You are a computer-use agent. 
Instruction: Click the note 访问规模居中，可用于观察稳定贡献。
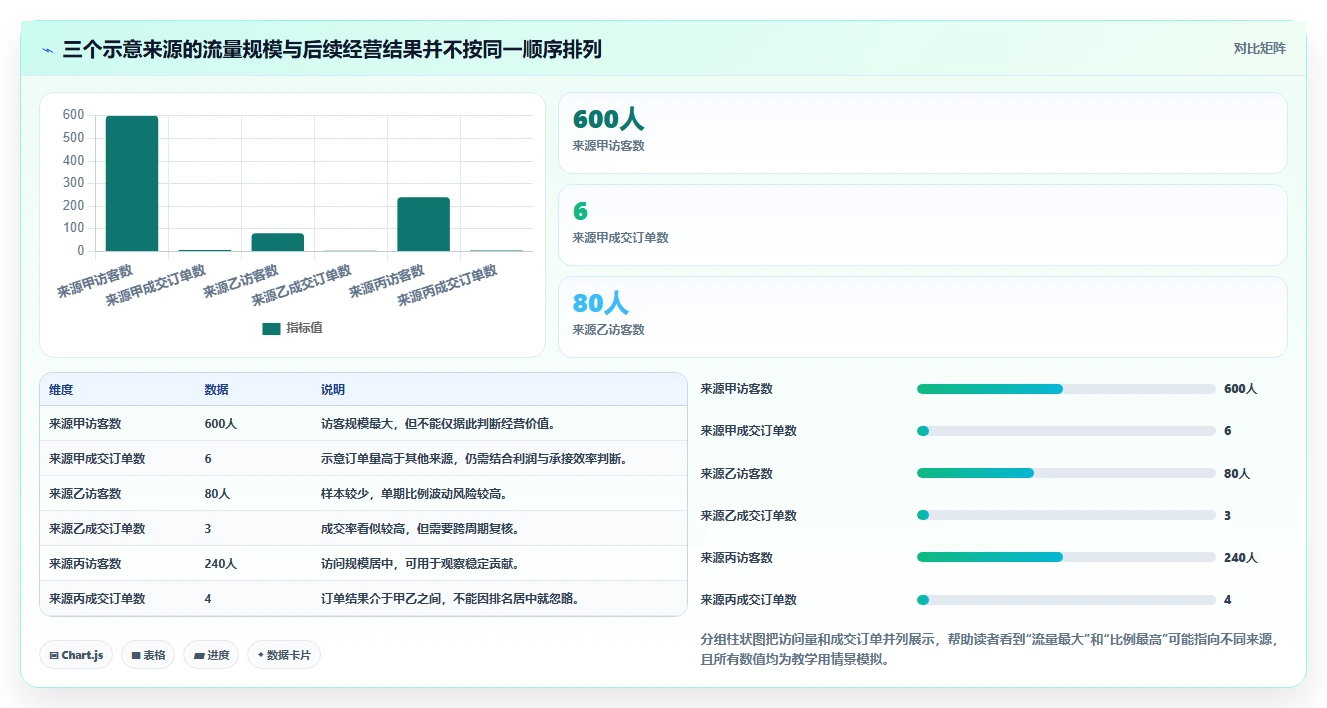[x=420, y=564]
